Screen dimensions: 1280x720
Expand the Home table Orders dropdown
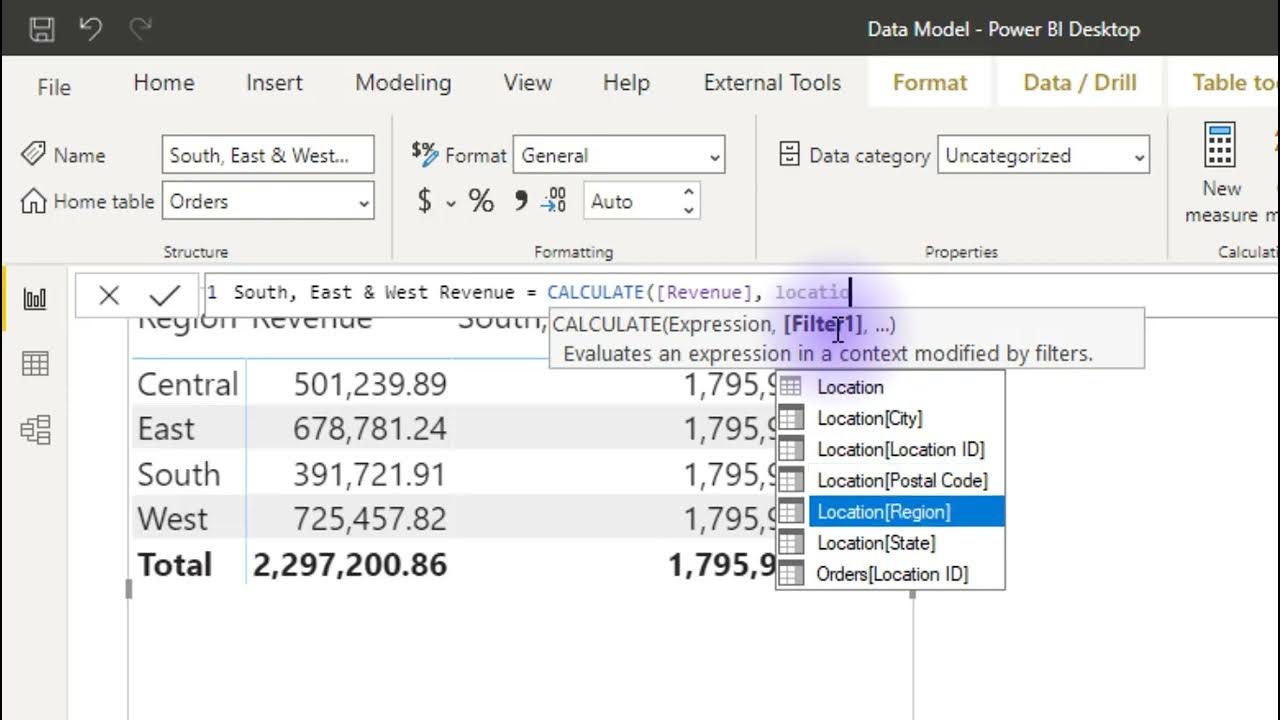pyautogui.click(x=363, y=203)
